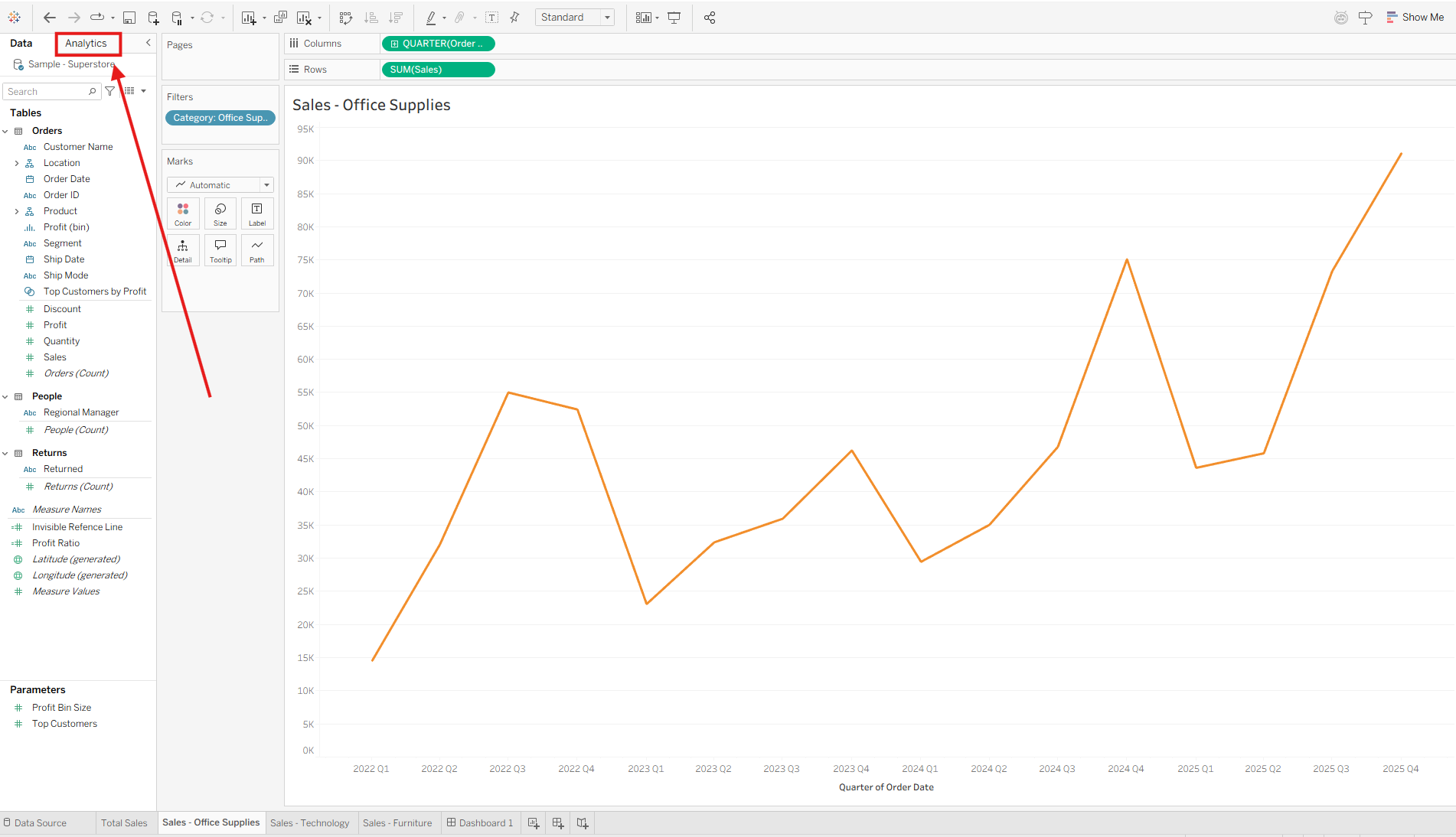Collapse the People table
The width and height of the screenshot is (1456, 837).
(5, 397)
